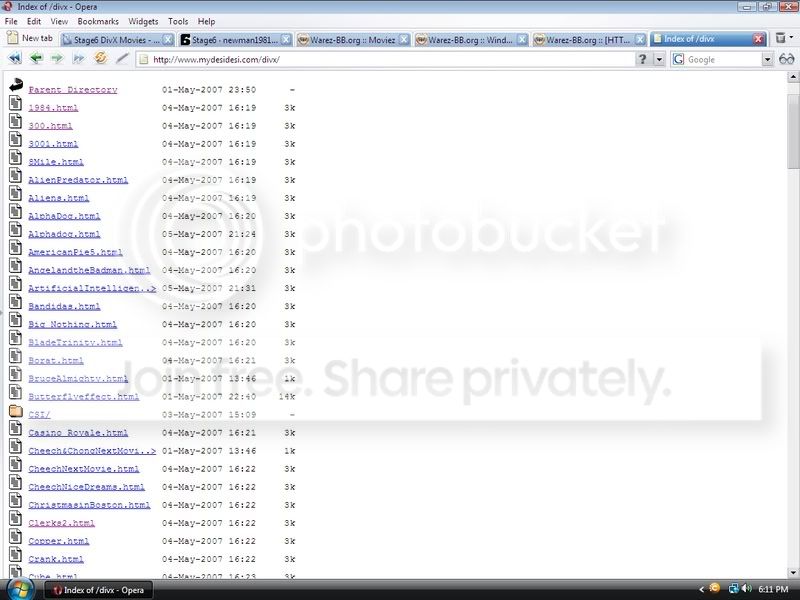Go forward using the green Forward arrow
Screen dimensions: 800x600
click(x=57, y=59)
